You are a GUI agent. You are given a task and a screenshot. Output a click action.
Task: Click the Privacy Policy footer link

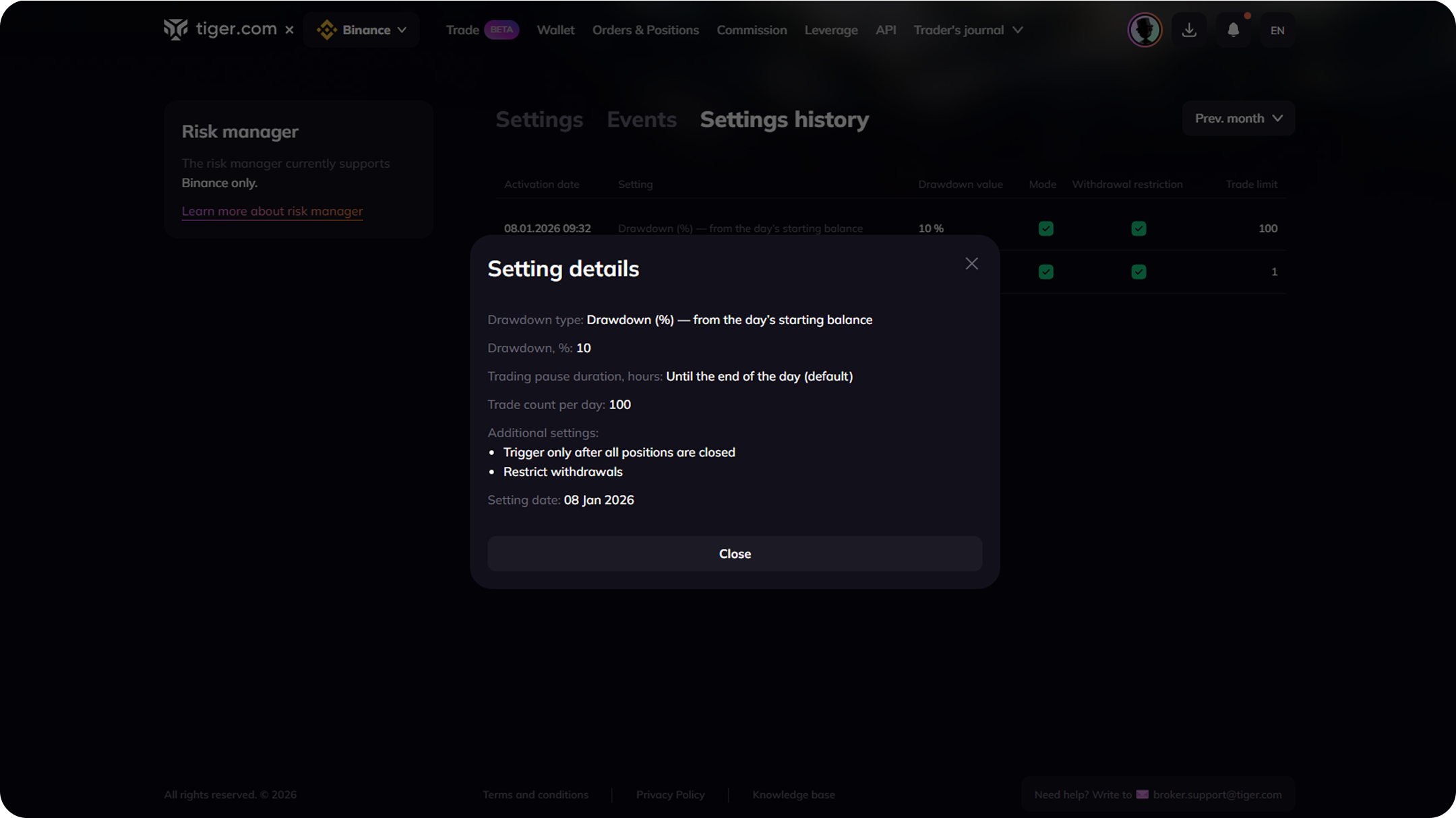(670, 794)
